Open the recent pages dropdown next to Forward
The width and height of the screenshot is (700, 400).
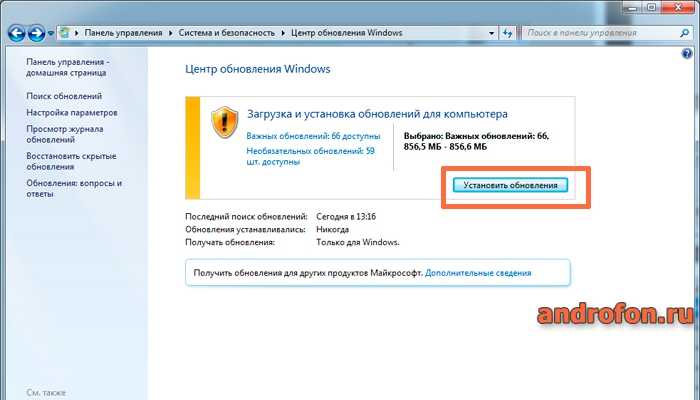coord(50,33)
